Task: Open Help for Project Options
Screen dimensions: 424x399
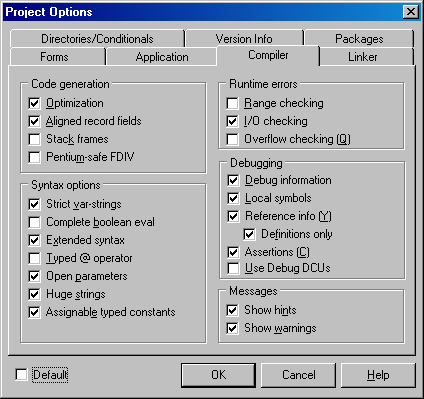Action: click(378, 375)
